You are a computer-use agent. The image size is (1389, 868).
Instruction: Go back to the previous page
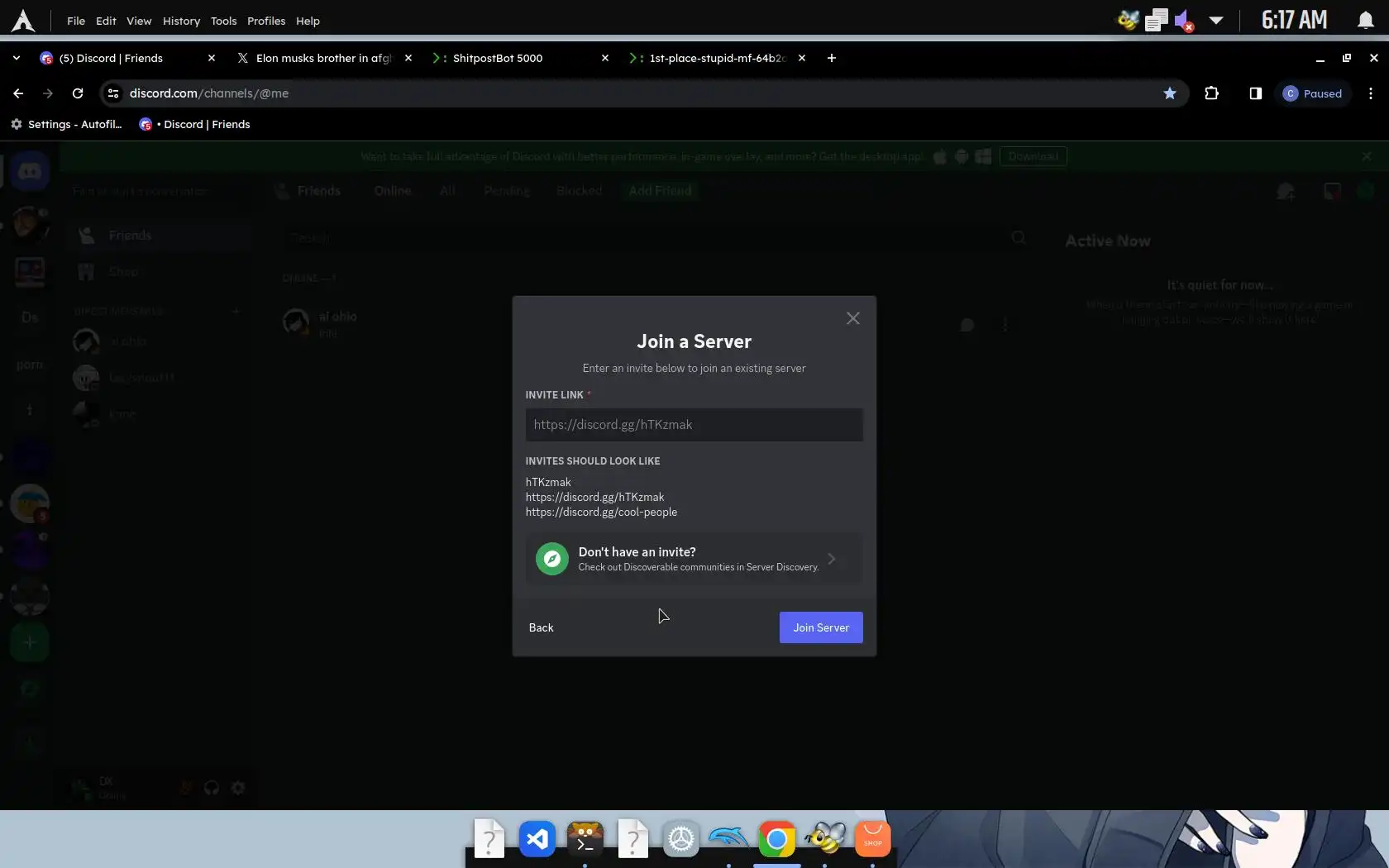click(18, 93)
